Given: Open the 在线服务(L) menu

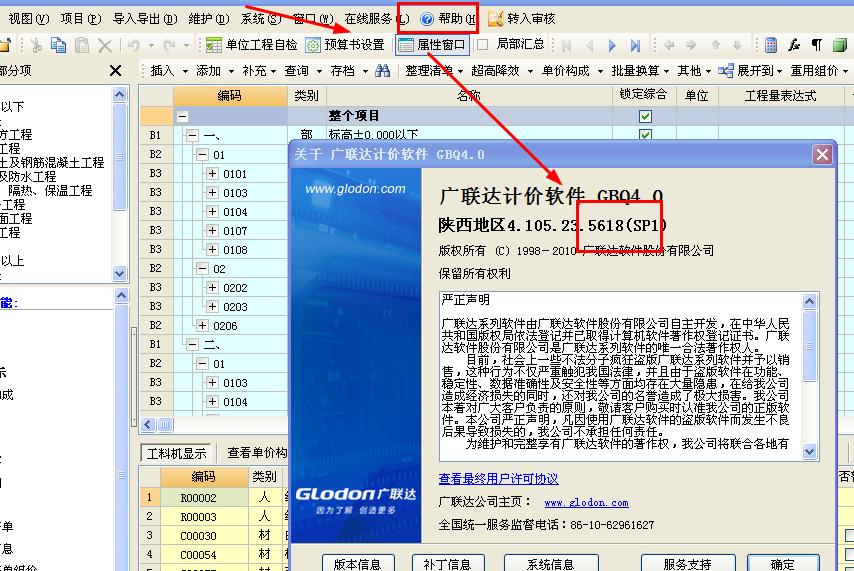Looking at the screenshot, I should click(376, 19).
